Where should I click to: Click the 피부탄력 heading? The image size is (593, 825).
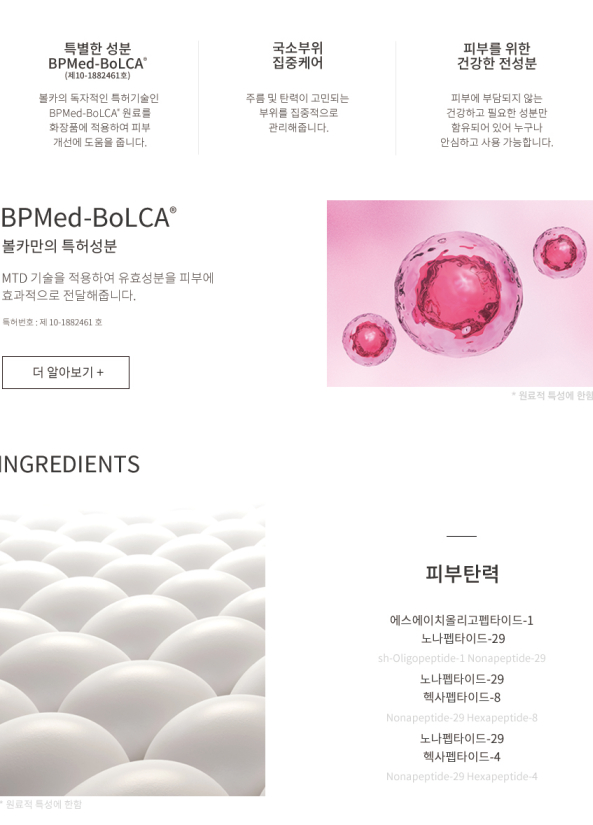(462, 574)
